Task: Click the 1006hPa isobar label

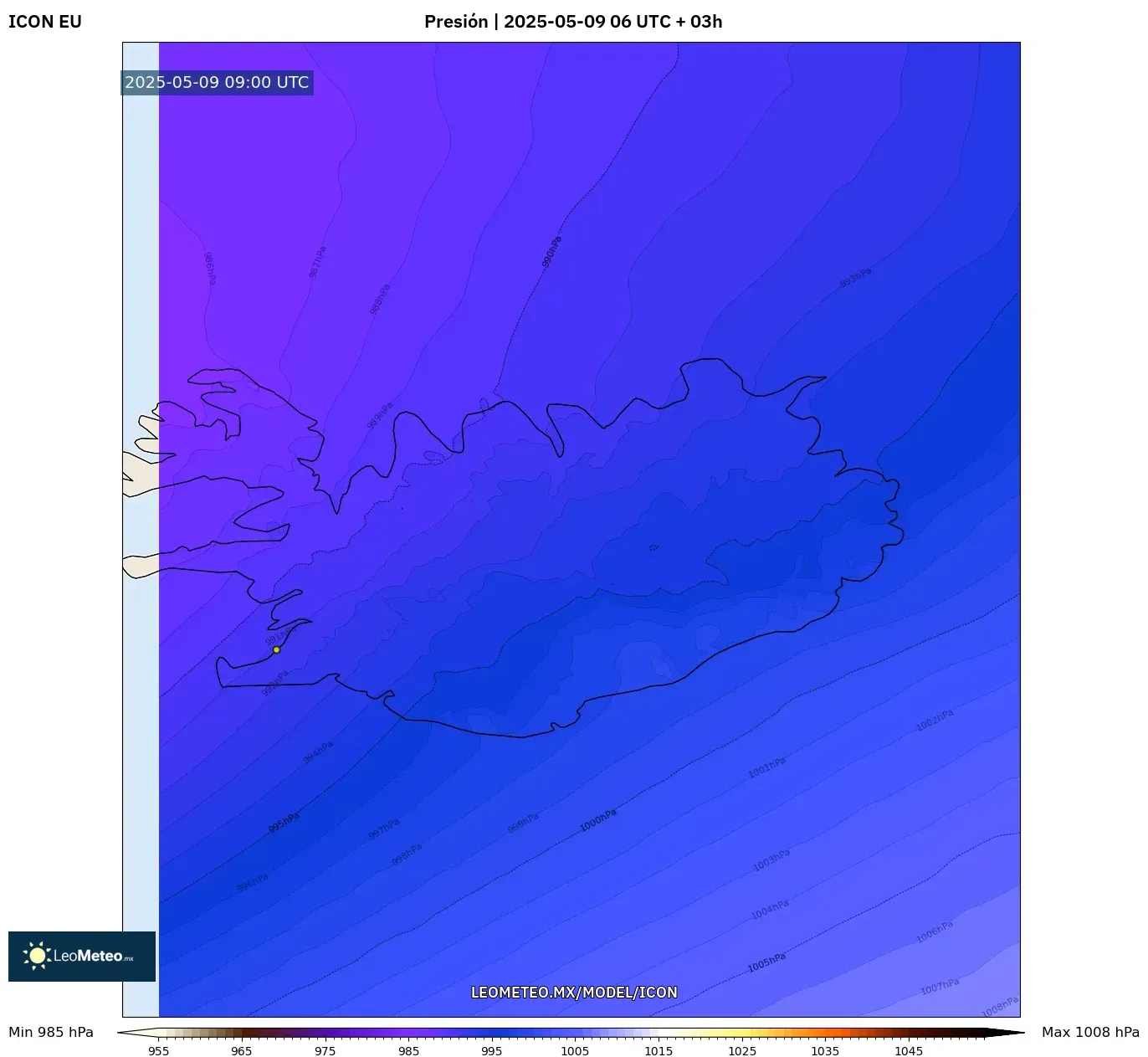Action: (935, 932)
